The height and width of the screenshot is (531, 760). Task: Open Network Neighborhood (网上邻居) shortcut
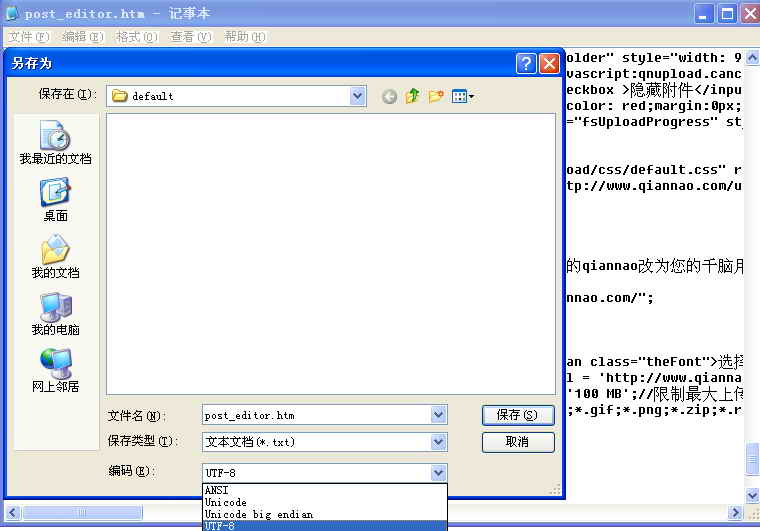coord(55,371)
